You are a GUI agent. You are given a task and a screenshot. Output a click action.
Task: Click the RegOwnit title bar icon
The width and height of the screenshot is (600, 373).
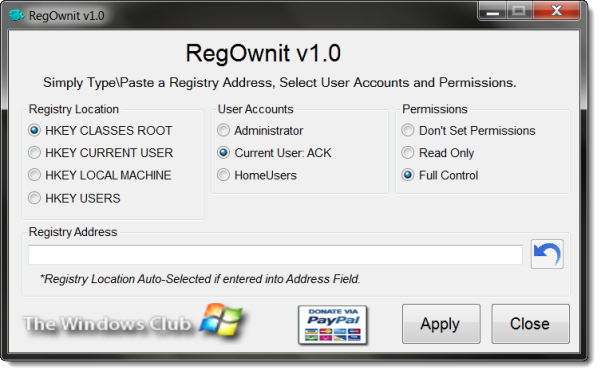pyautogui.click(x=16, y=16)
